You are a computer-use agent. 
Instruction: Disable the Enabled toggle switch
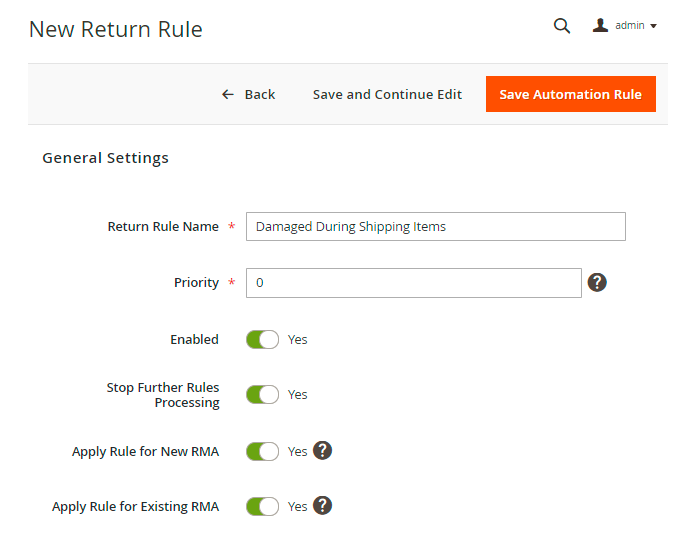tap(262, 339)
